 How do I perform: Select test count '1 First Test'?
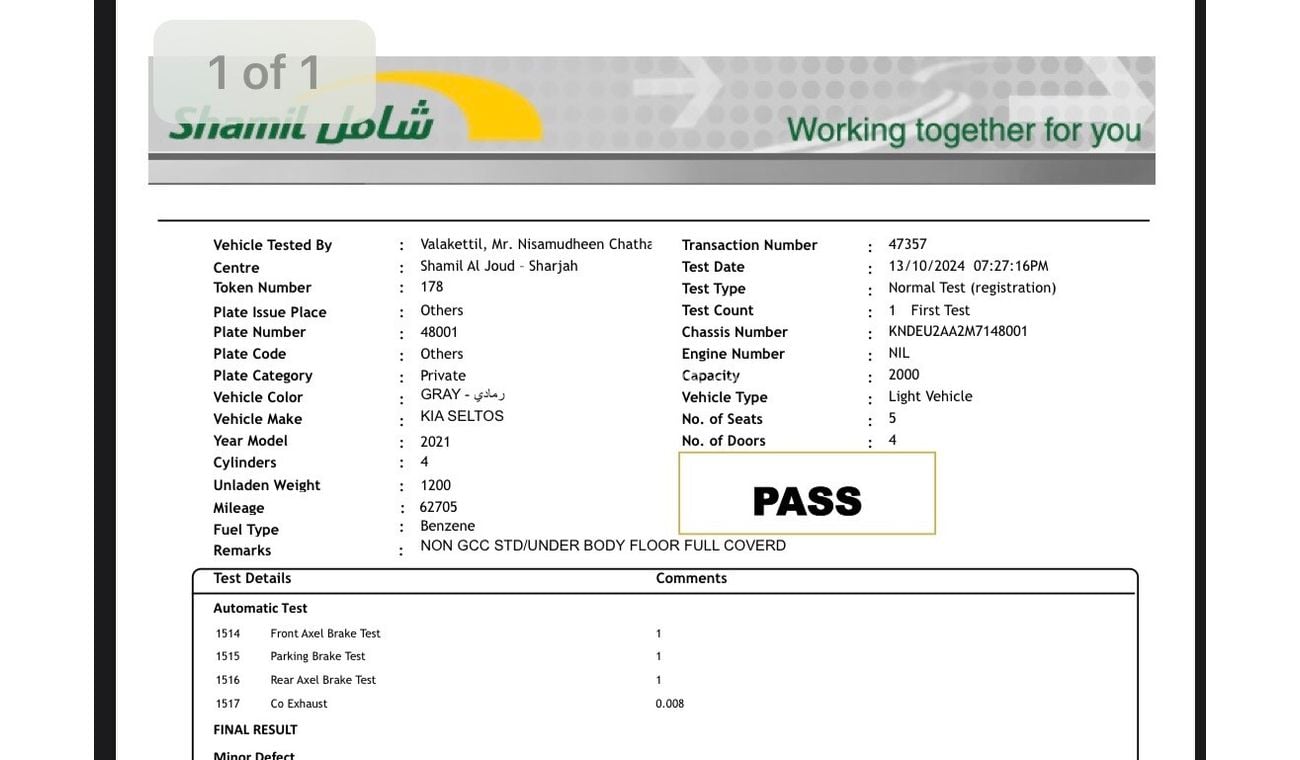click(x=929, y=310)
